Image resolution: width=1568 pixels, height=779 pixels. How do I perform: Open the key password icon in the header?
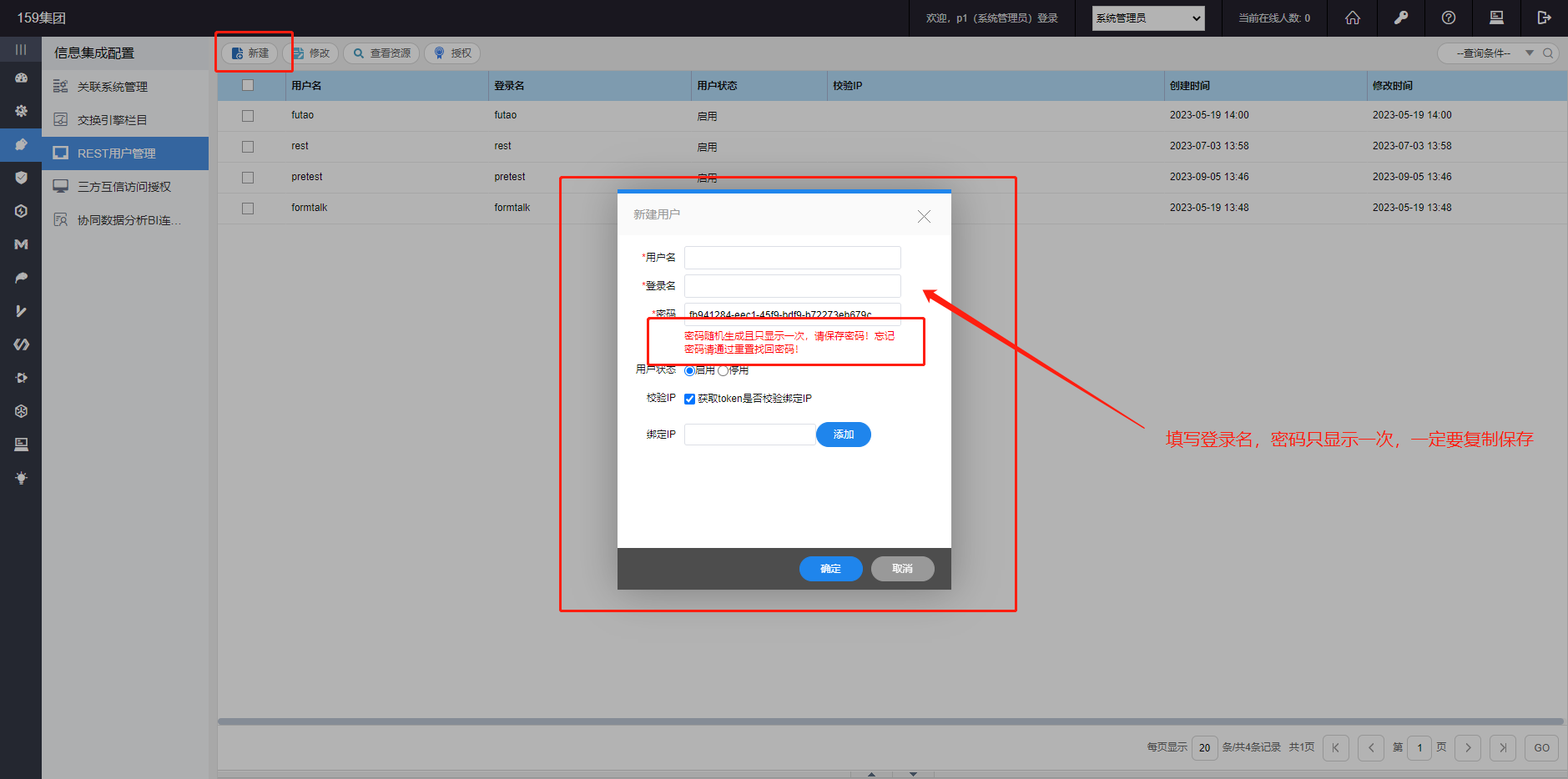(1401, 18)
